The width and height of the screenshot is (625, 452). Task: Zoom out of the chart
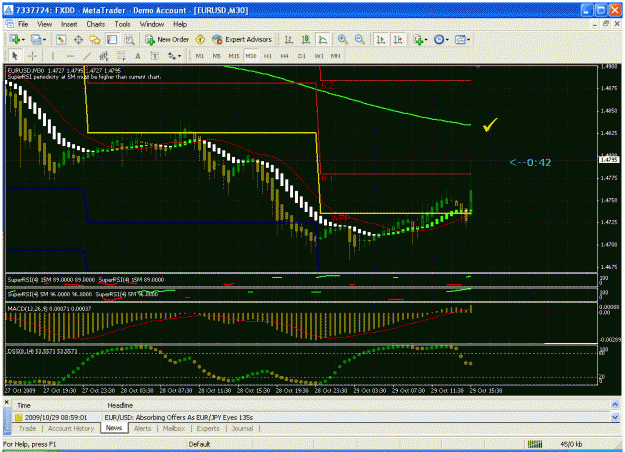[360, 39]
